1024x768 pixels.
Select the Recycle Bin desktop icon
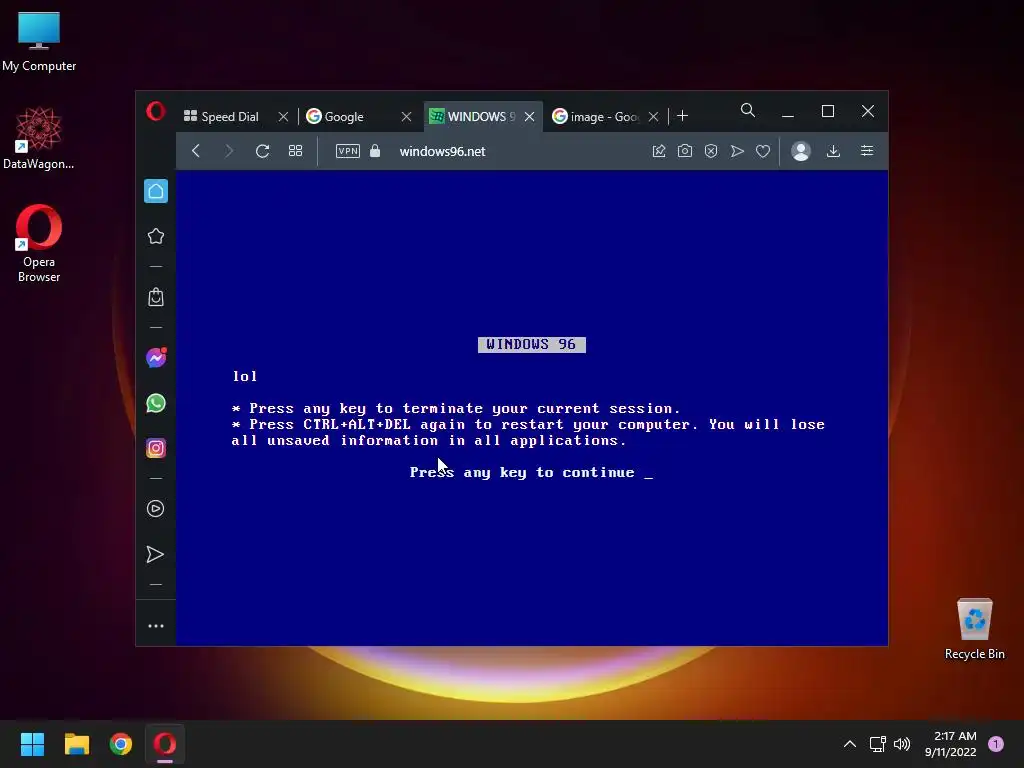point(974,629)
